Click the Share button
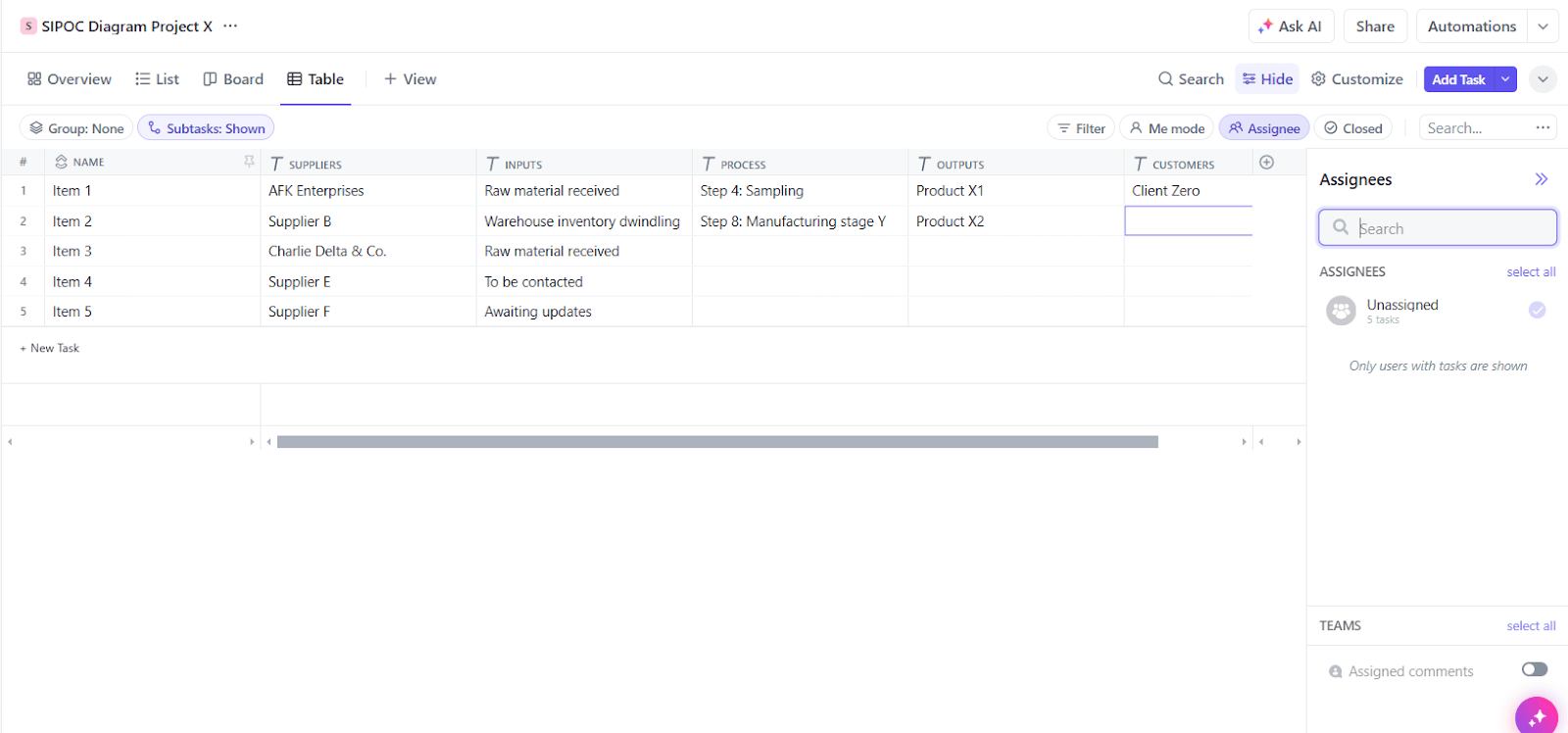This screenshot has width=1568, height=733. [1375, 26]
